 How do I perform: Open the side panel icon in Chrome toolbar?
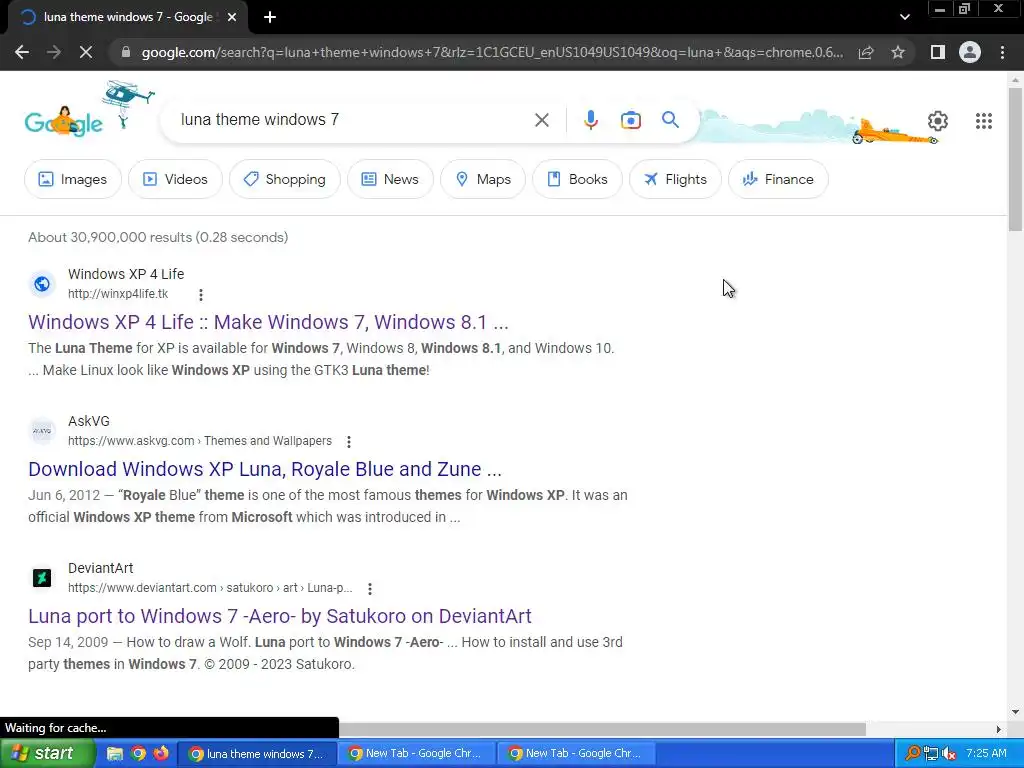click(x=938, y=52)
